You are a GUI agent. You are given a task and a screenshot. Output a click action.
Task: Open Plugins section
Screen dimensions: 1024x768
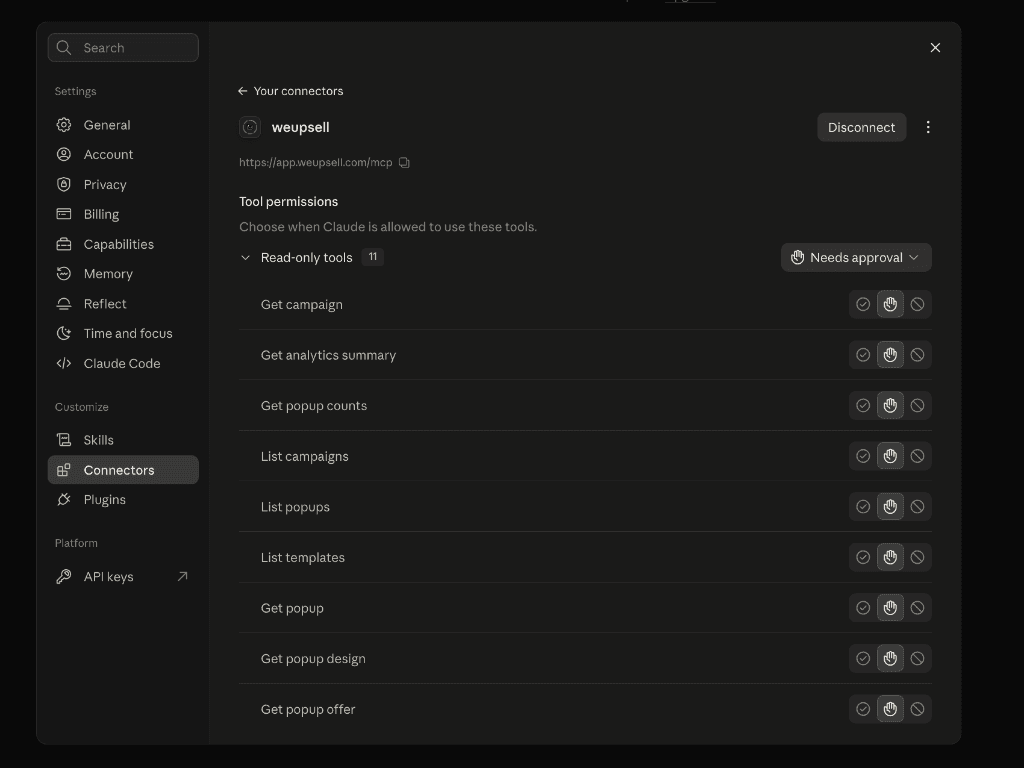(123, 500)
